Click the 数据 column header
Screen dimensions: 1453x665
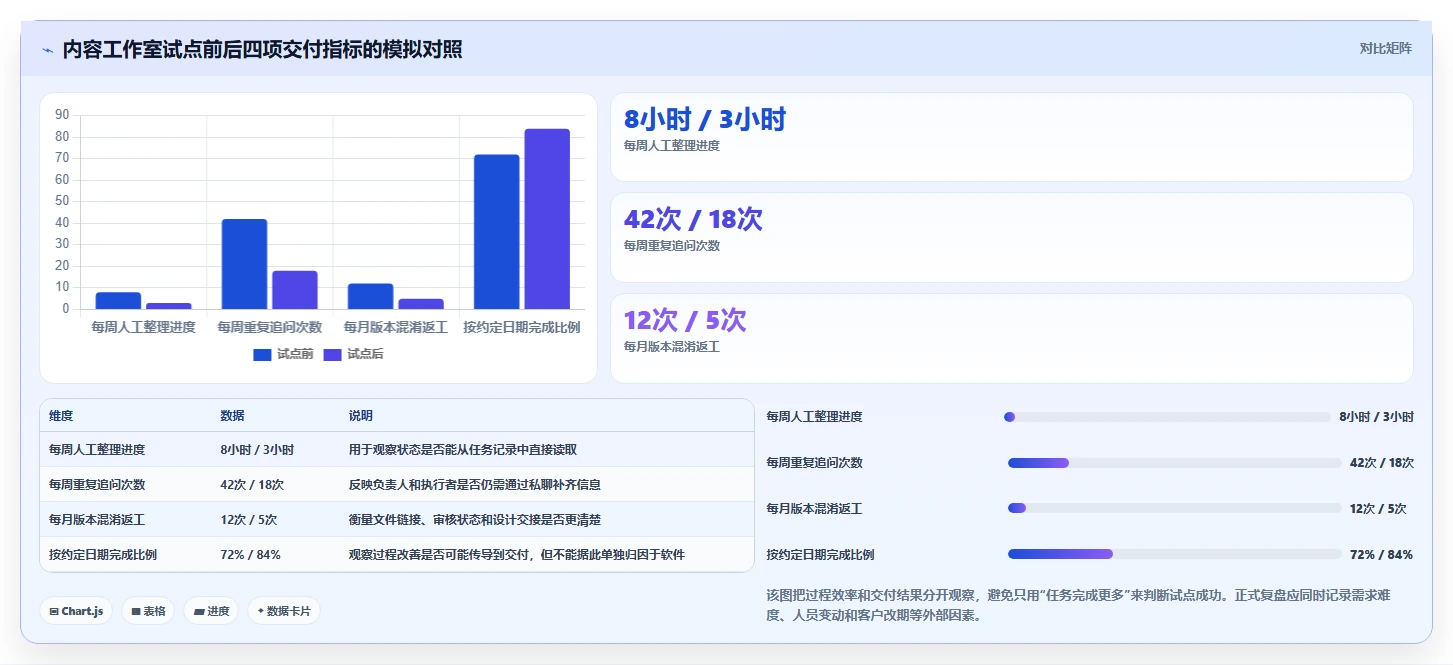(233, 416)
